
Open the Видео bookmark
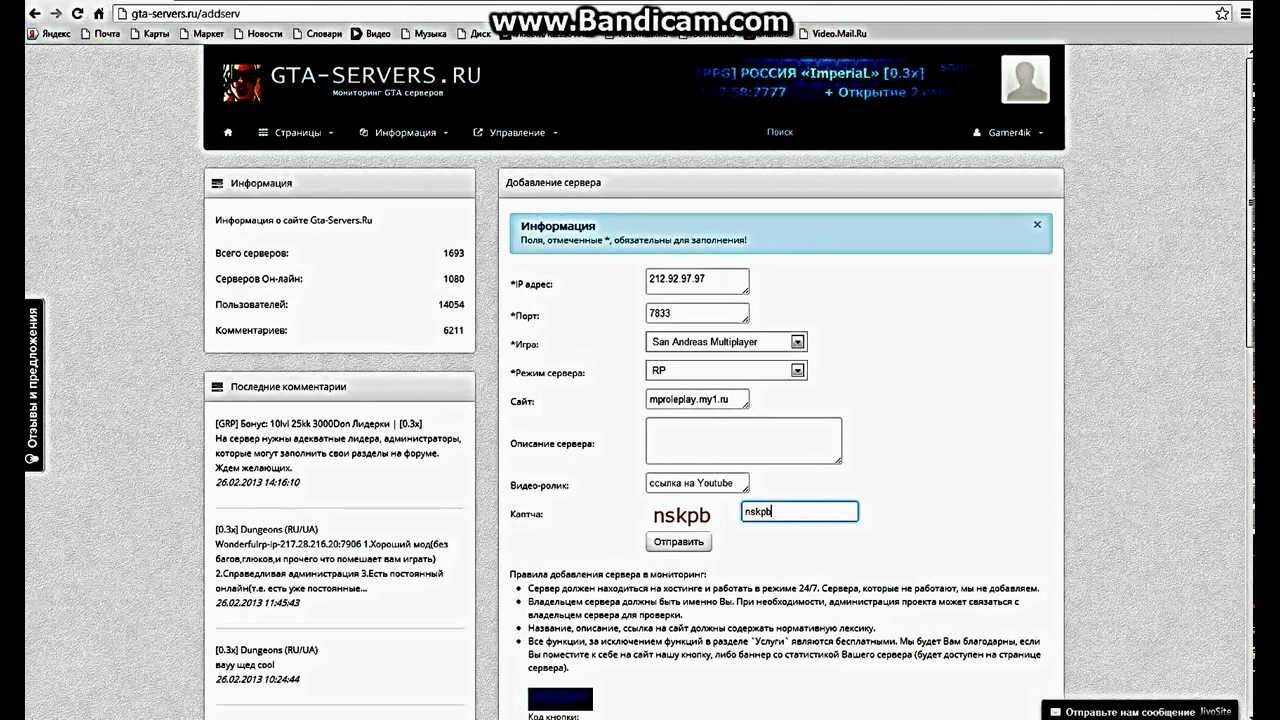[x=371, y=34]
